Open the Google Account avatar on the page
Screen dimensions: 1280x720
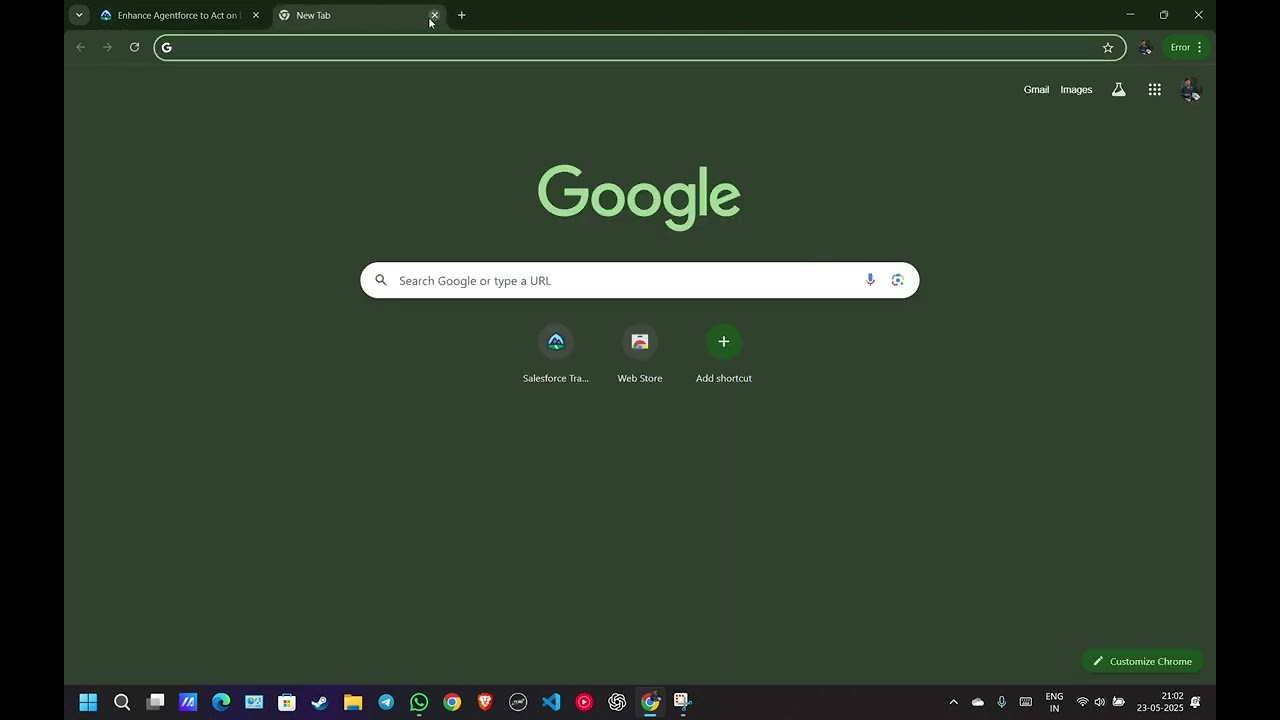tap(1190, 90)
